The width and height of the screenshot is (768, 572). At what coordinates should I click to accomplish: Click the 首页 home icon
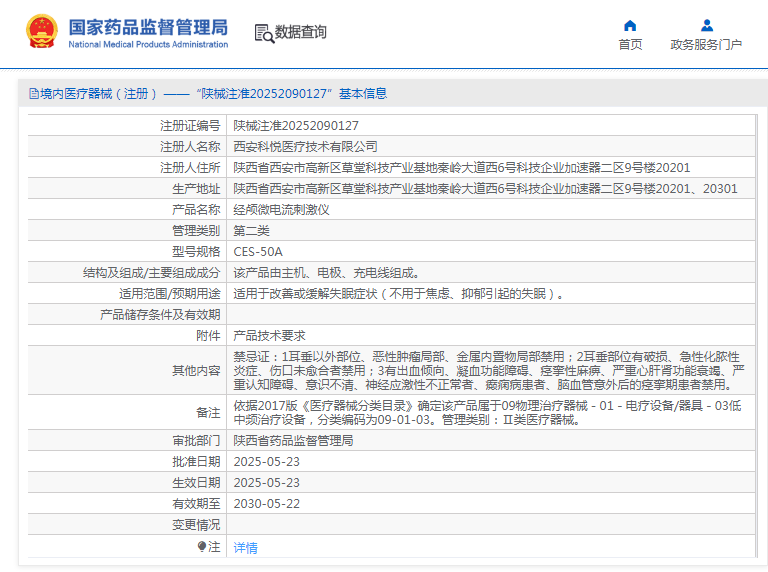(x=630, y=25)
